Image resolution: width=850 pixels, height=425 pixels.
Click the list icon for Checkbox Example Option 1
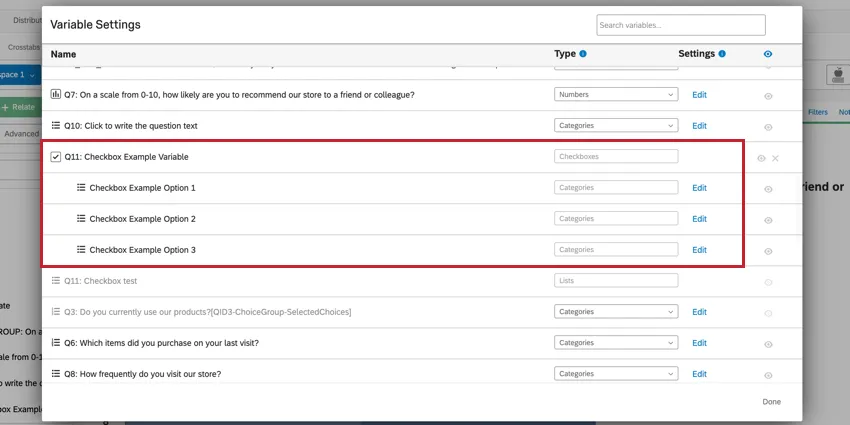click(x=81, y=188)
